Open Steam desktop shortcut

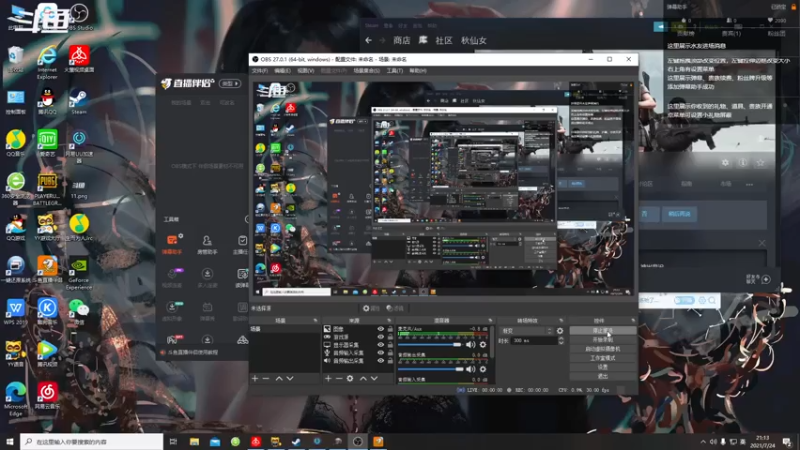[x=79, y=101]
